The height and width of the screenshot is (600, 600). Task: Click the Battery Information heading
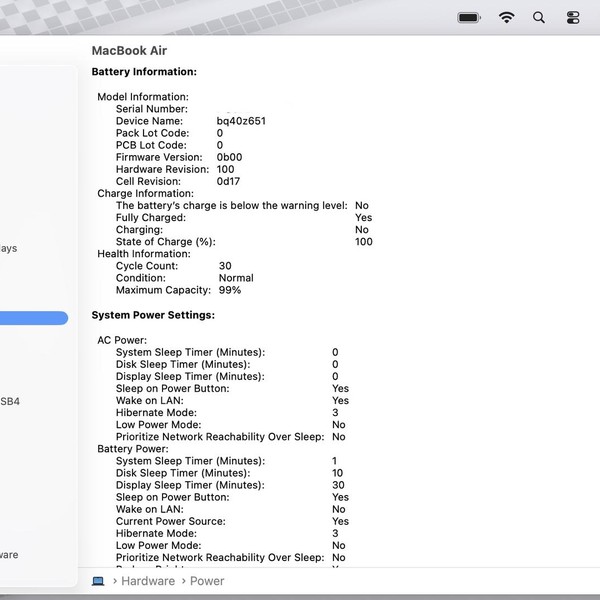coord(144,72)
